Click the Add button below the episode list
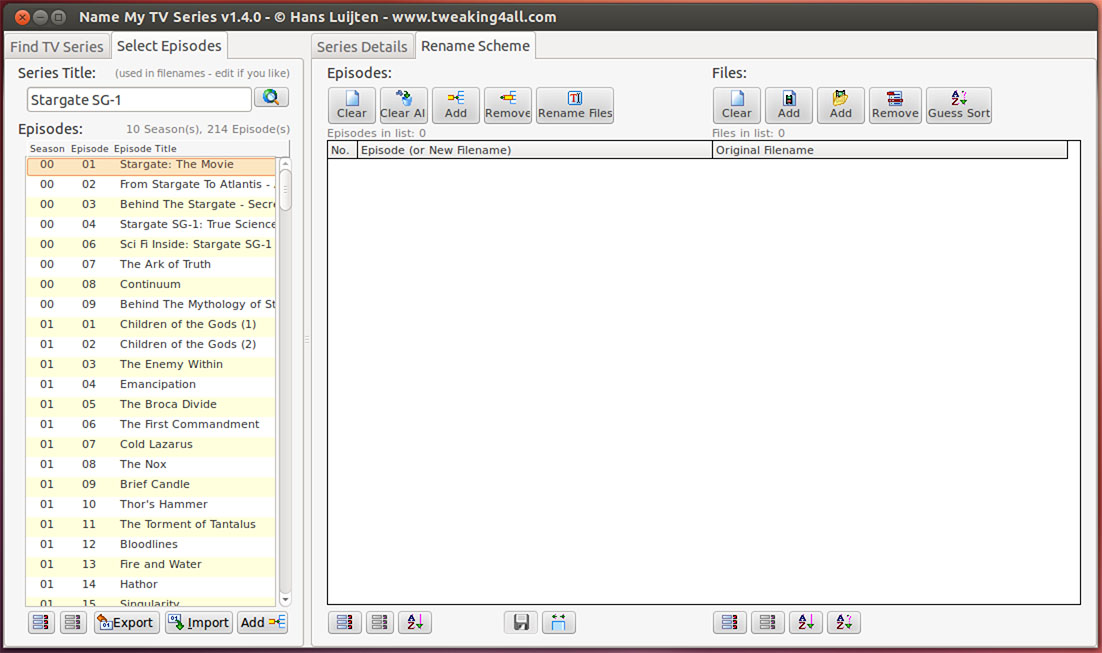1102x653 pixels. tap(262, 622)
